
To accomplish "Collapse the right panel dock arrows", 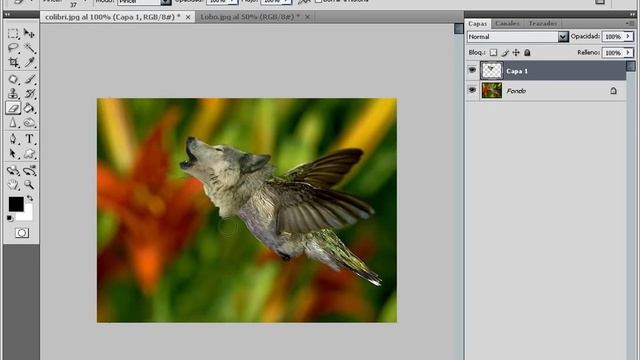I will coord(632,14).
